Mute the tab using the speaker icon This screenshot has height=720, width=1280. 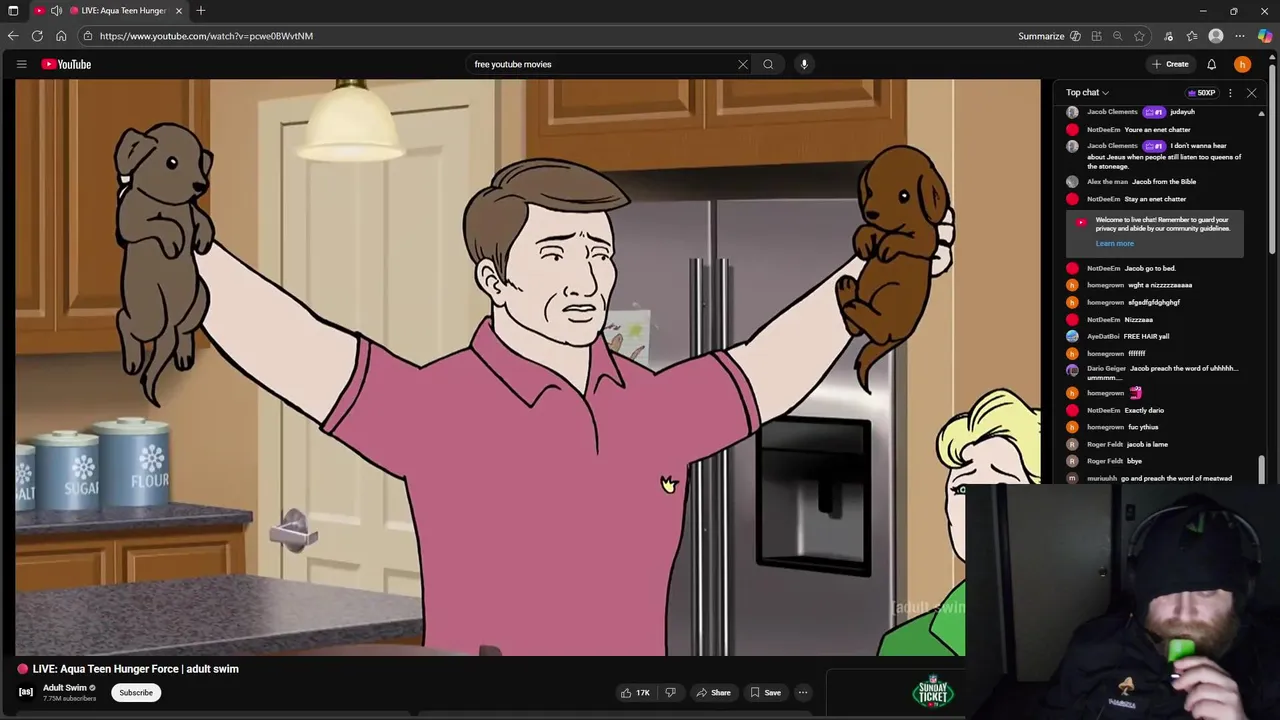coord(56,10)
